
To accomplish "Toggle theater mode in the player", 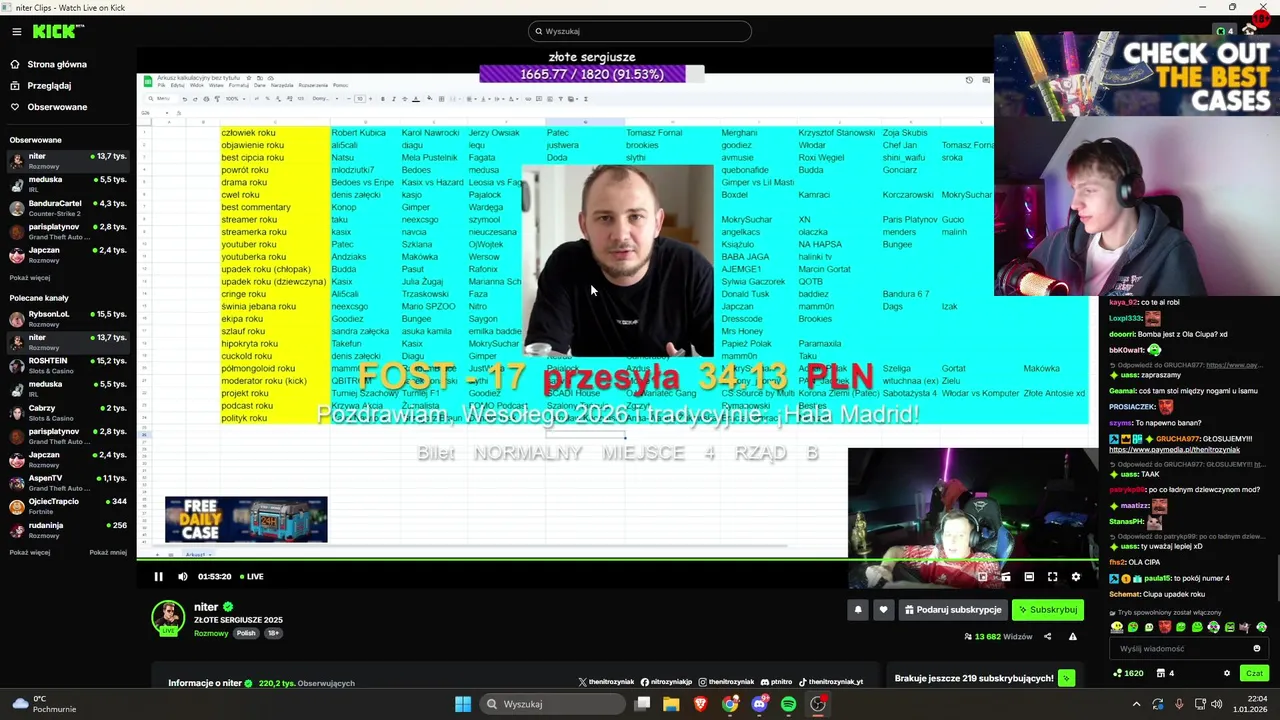I will (1029, 577).
